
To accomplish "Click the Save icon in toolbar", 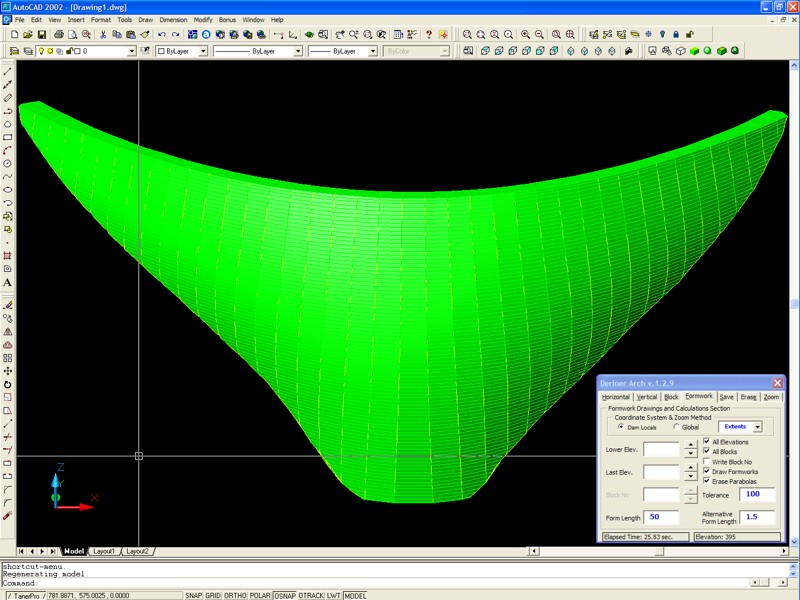I will [x=42, y=34].
